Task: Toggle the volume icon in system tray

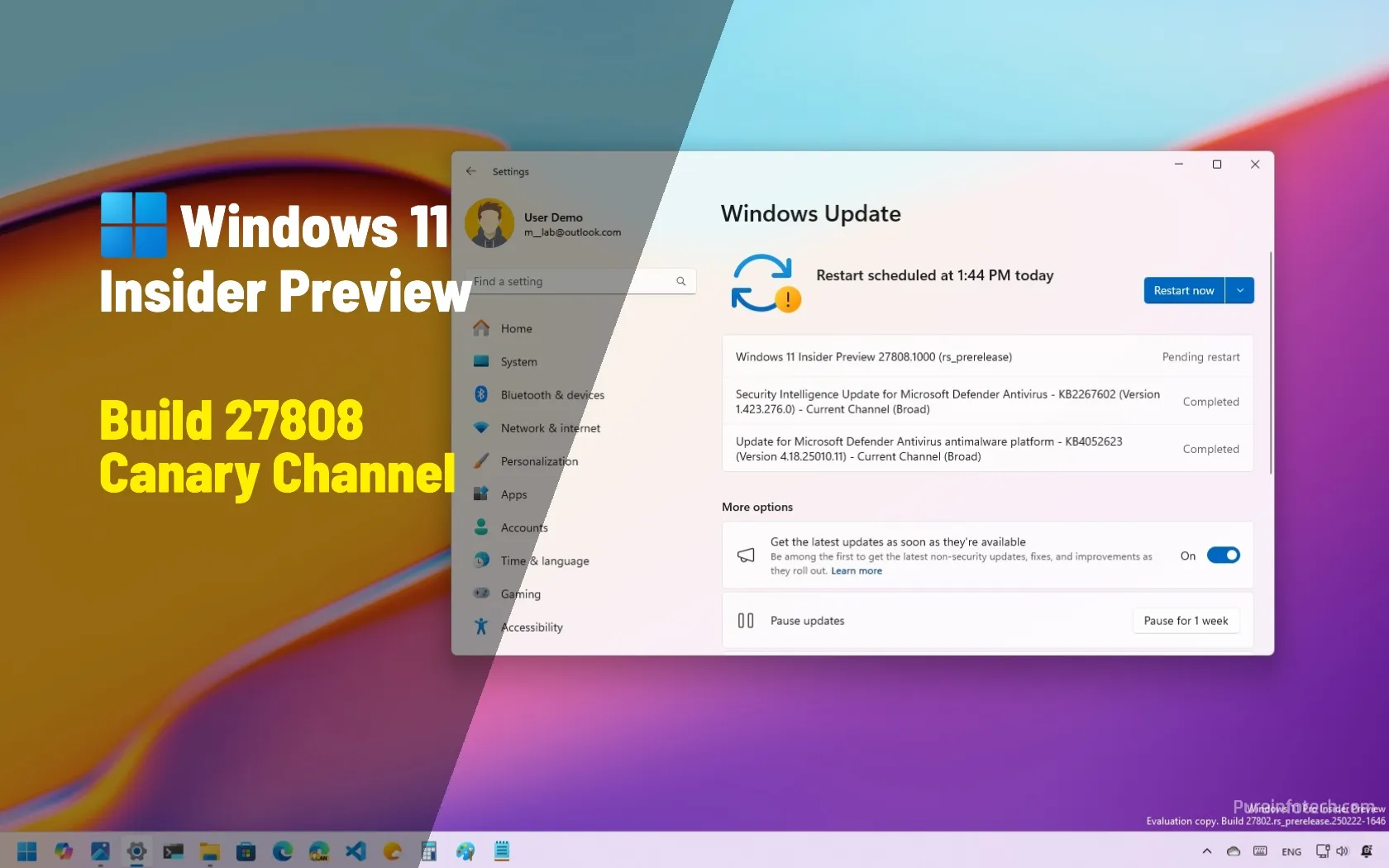Action: (1342, 851)
